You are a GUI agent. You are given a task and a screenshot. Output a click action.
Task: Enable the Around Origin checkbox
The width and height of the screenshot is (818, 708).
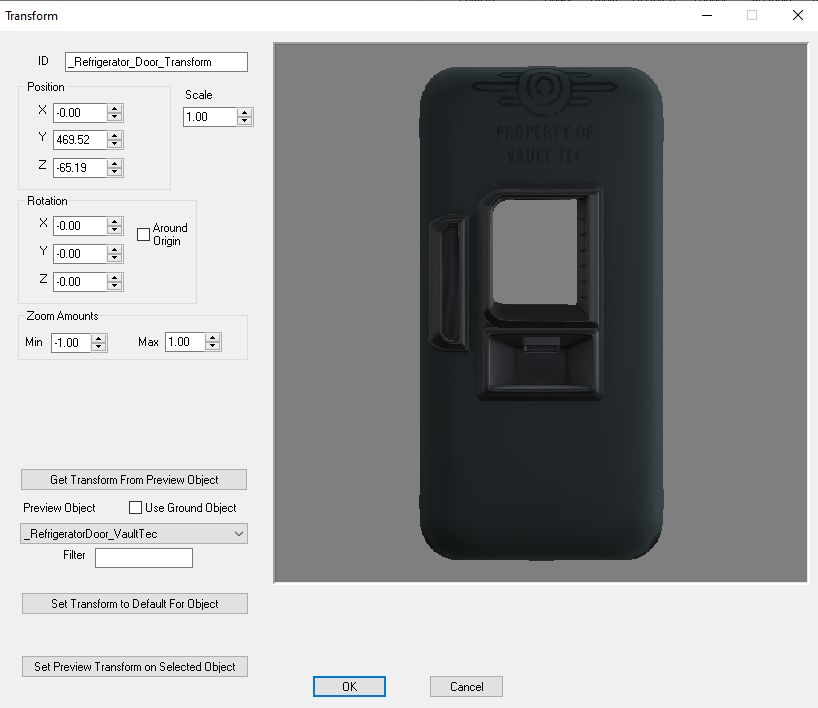143,235
